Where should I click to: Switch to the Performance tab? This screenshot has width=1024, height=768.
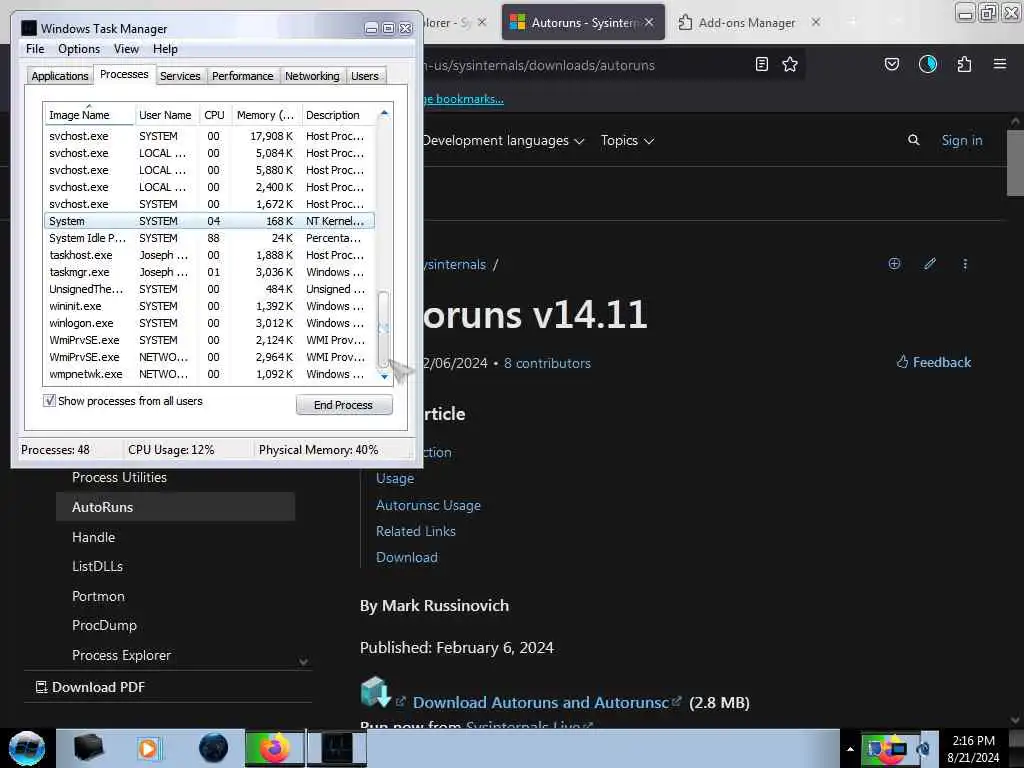pyautogui.click(x=243, y=76)
